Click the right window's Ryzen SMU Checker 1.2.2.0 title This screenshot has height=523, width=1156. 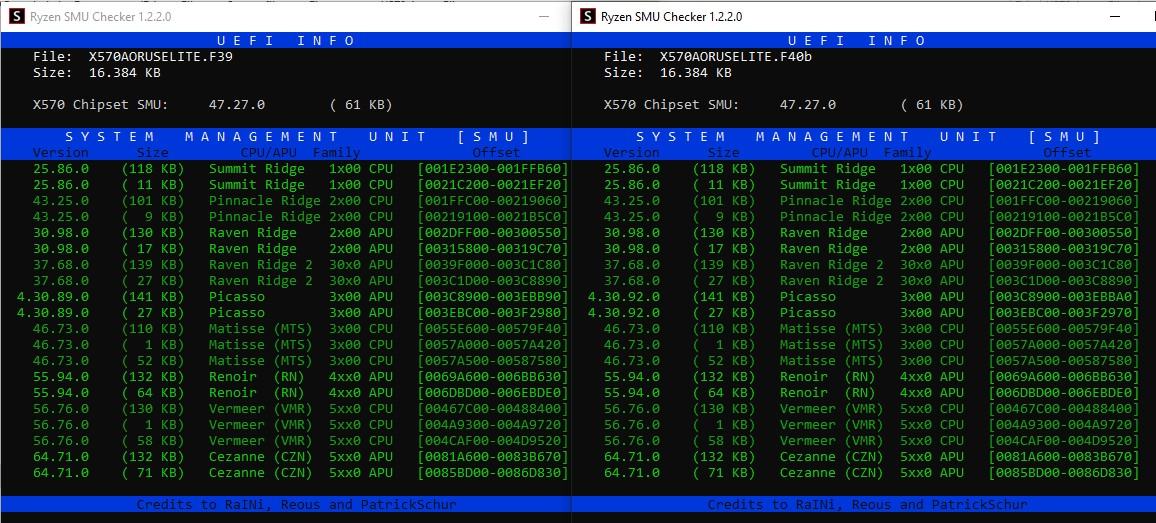click(x=672, y=16)
